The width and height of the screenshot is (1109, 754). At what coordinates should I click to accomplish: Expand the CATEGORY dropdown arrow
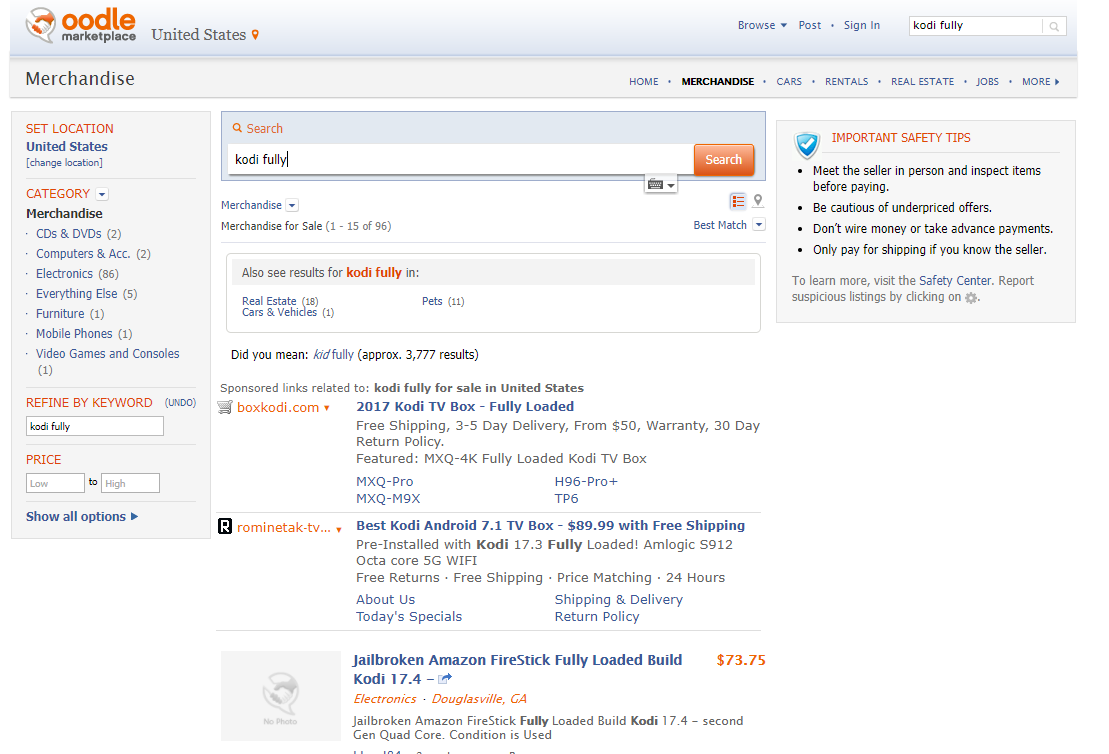coord(102,194)
